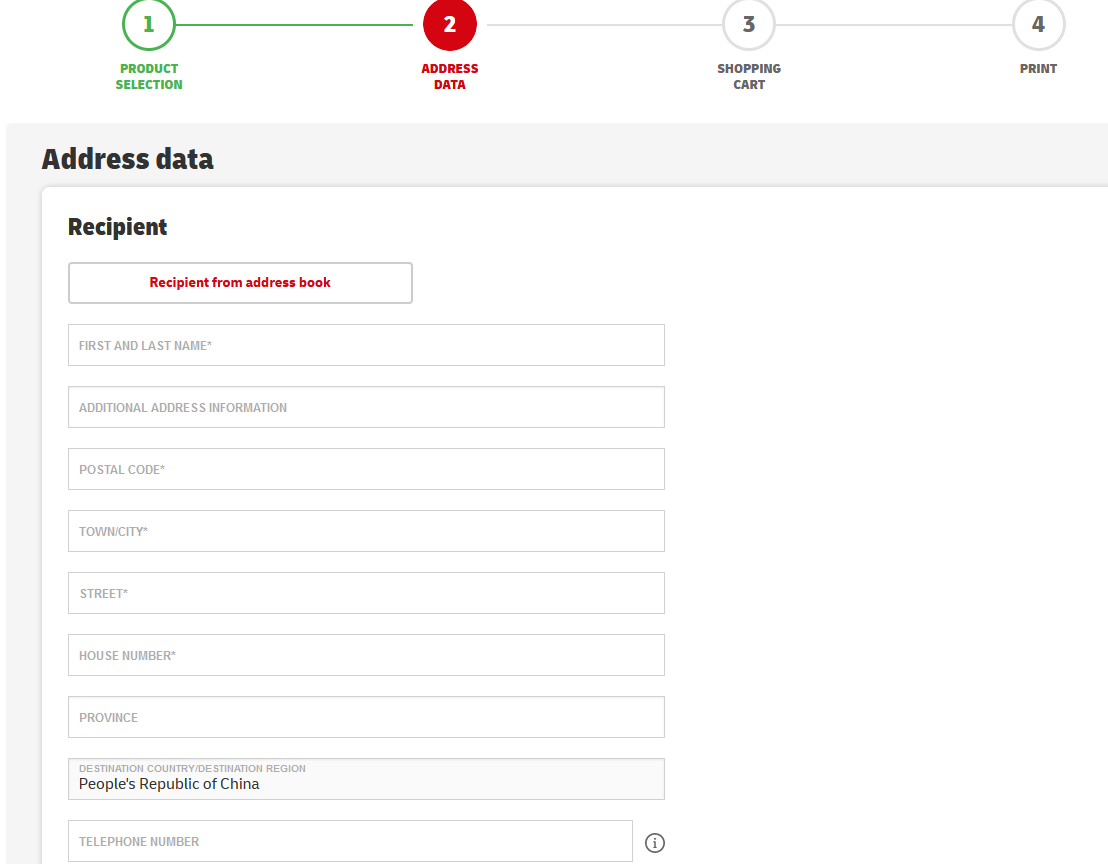Click the Address data heading
1108x864 pixels.
pos(127,159)
